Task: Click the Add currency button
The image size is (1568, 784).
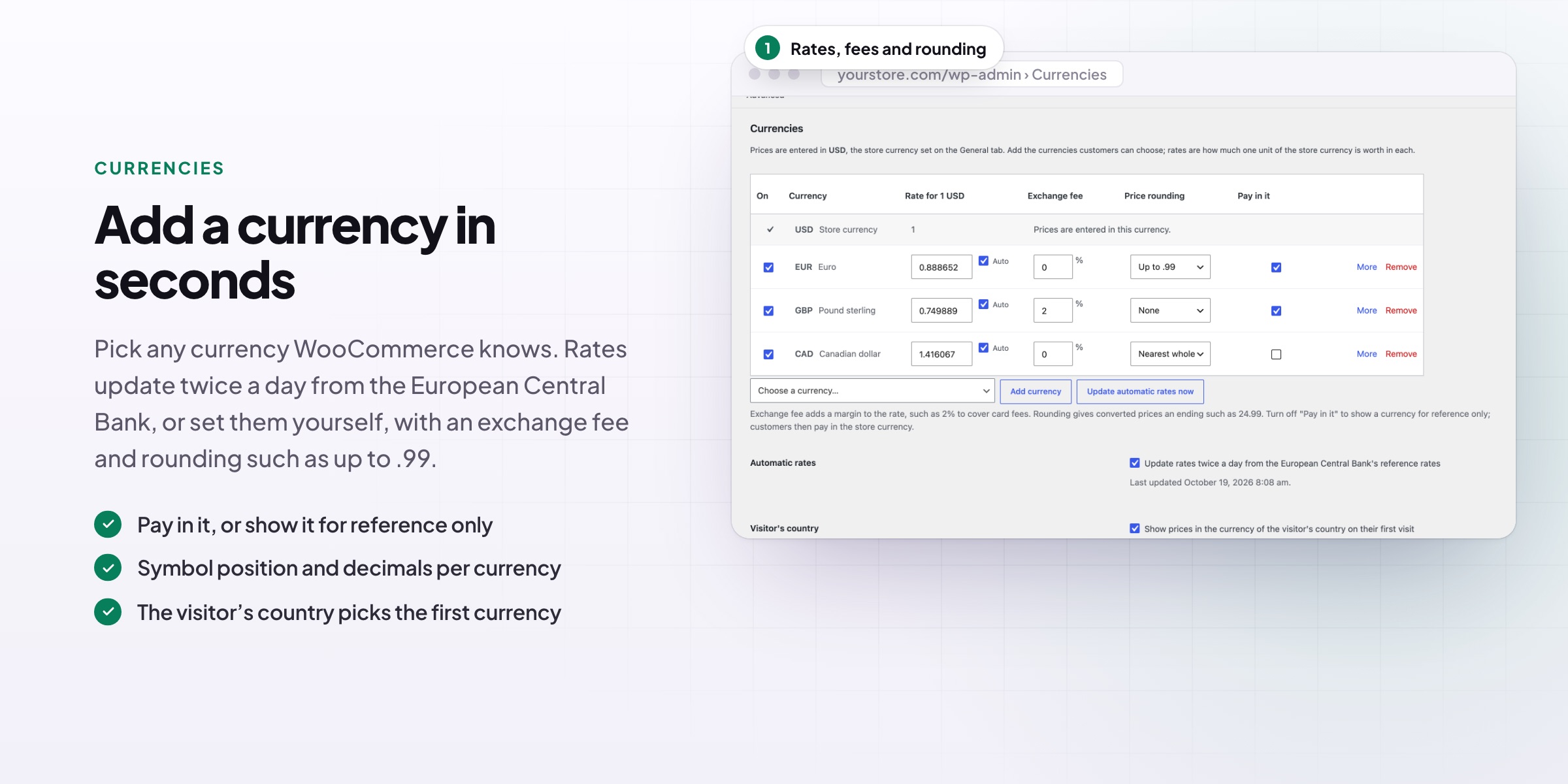Action: [1036, 391]
